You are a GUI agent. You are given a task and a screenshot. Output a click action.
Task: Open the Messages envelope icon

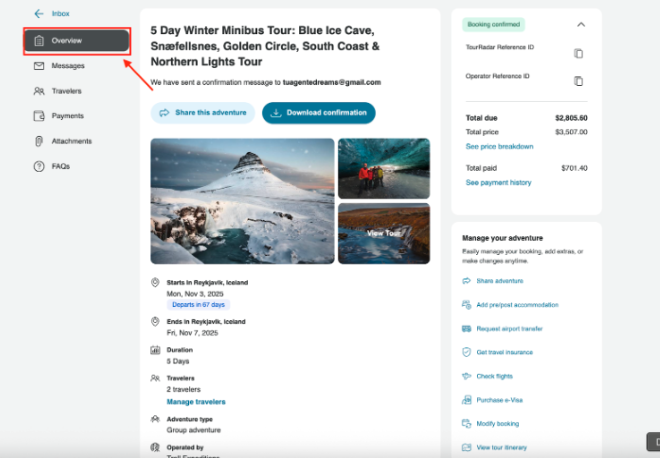(x=39, y=66)
